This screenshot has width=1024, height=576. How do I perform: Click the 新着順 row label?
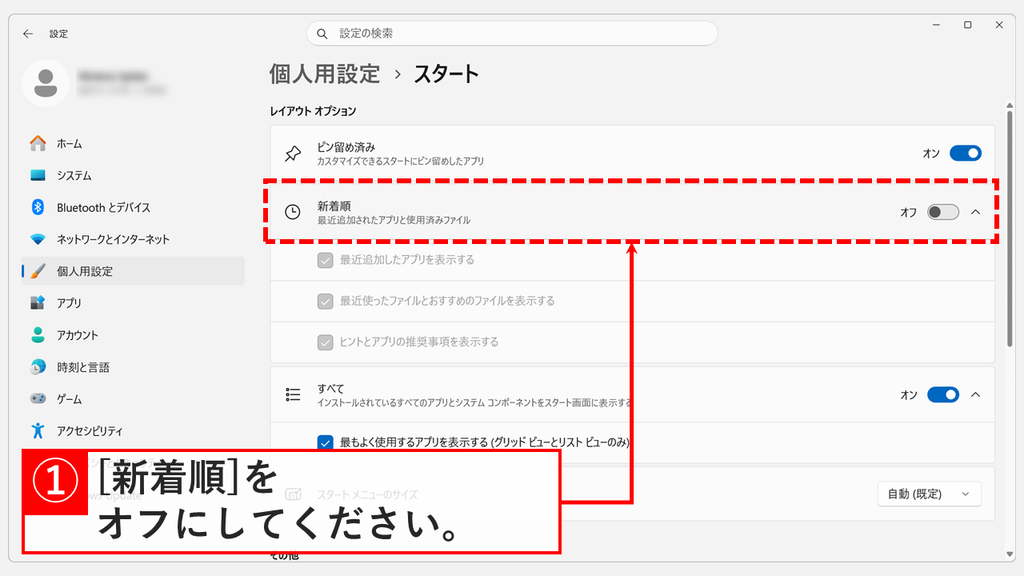334,206
